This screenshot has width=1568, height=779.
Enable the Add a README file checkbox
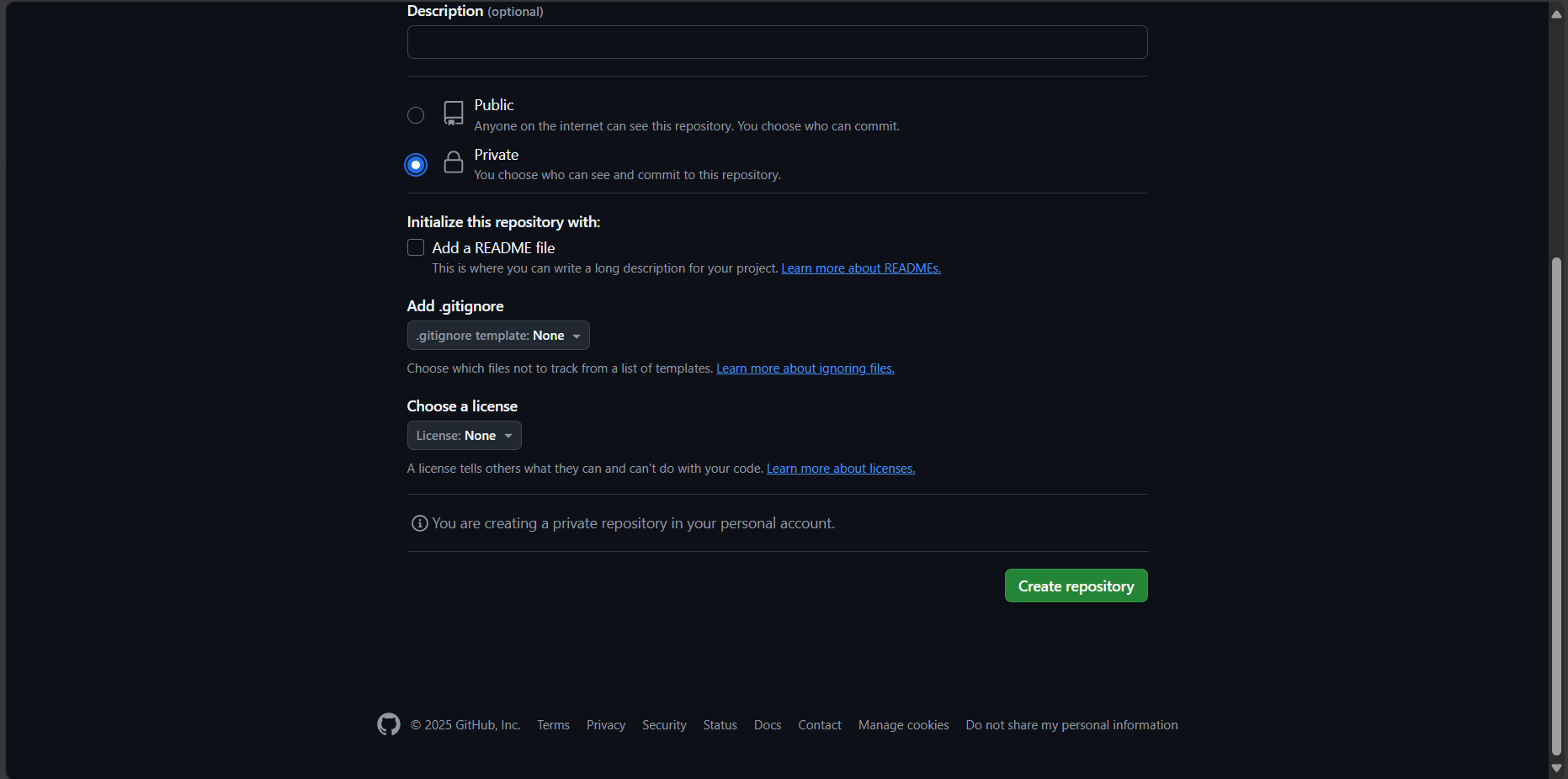416,247
